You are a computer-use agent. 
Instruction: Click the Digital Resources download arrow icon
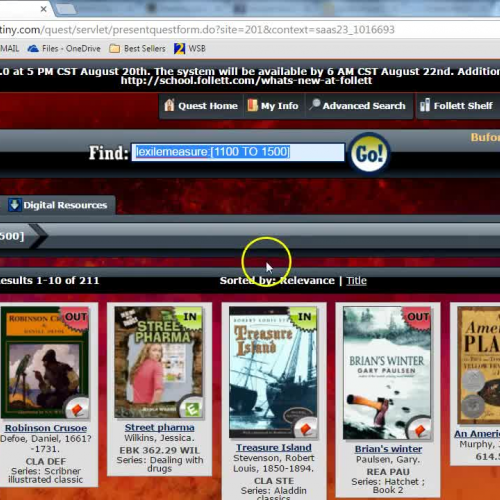(x=14, y=205)
